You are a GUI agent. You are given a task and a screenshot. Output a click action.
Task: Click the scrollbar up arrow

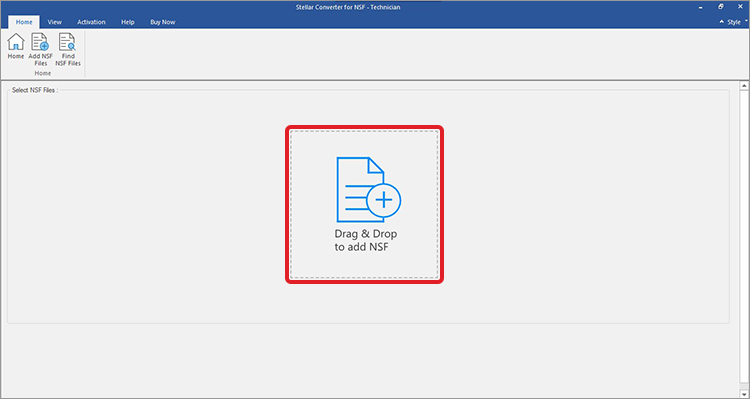[744, 86]
